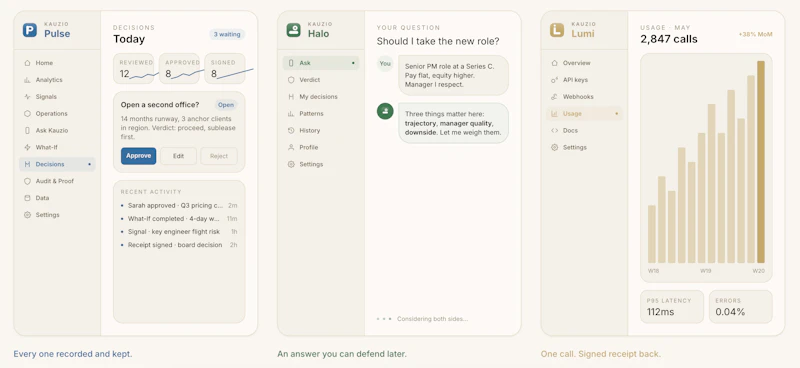Click the tallest dark gold usage bar
Screen dimensions: 800x368
(x=761, y=162)
